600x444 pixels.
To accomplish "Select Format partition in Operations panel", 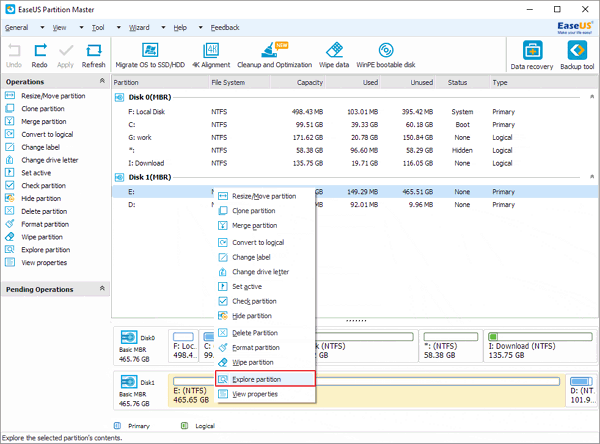I will pos(37,224).
